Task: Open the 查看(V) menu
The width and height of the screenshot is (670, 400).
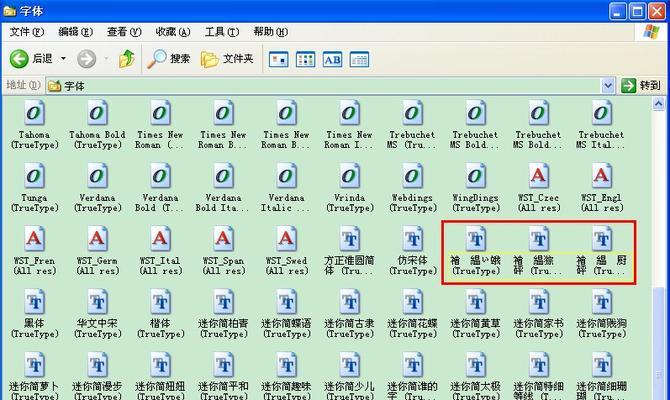Action: (x=124, y=32)
